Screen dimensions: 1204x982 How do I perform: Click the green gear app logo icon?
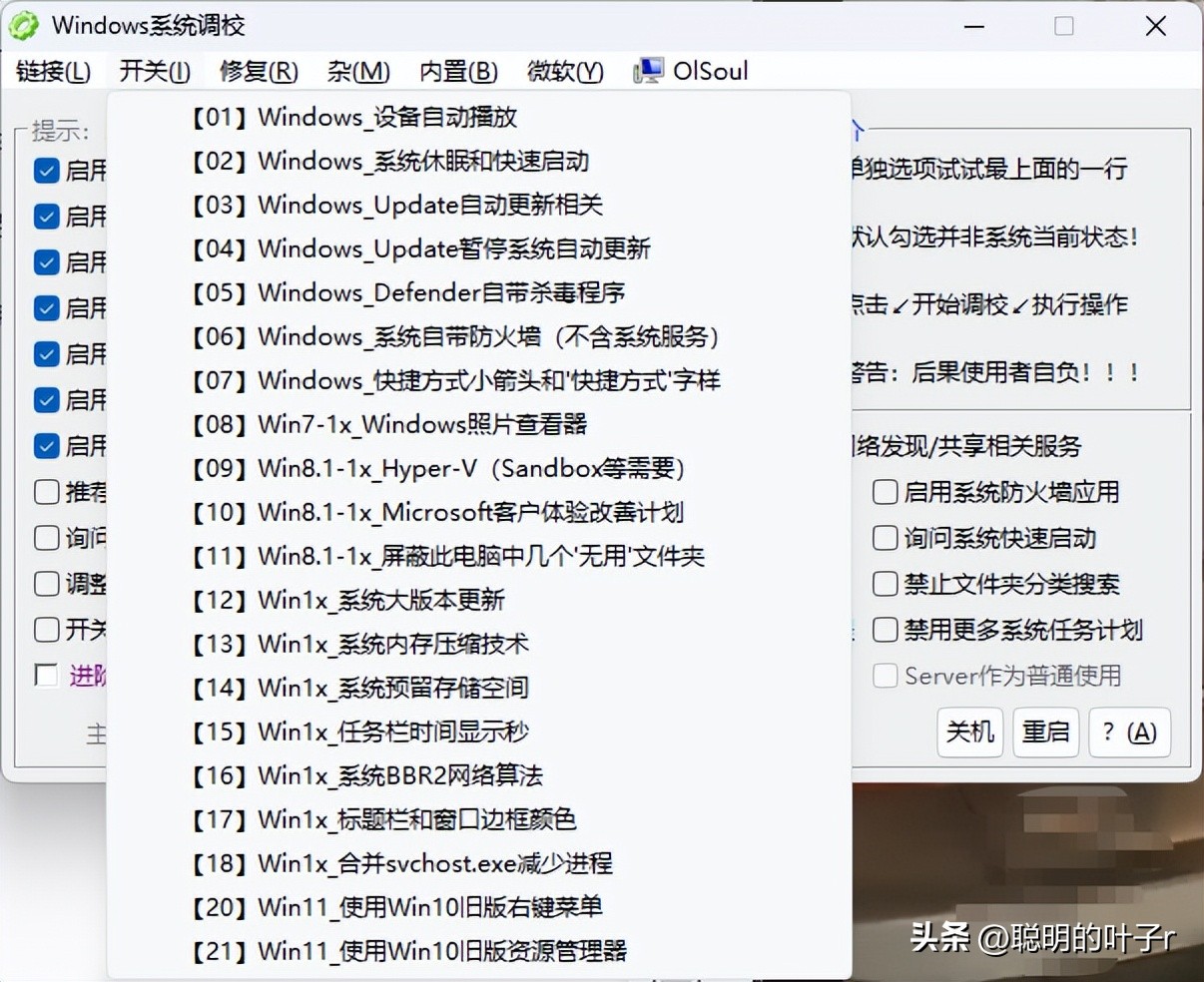coord(22,24)
